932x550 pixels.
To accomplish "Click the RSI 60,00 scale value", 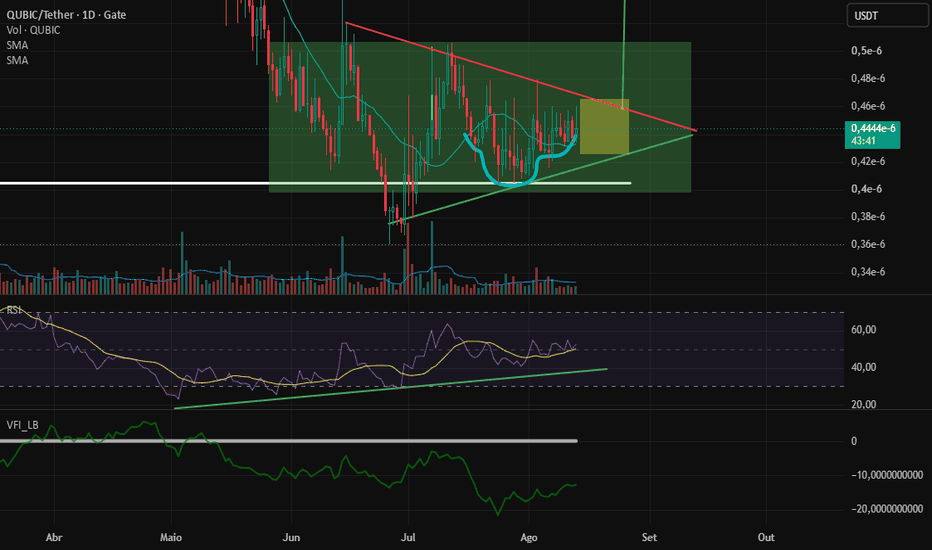I will (x=864, y=329).
